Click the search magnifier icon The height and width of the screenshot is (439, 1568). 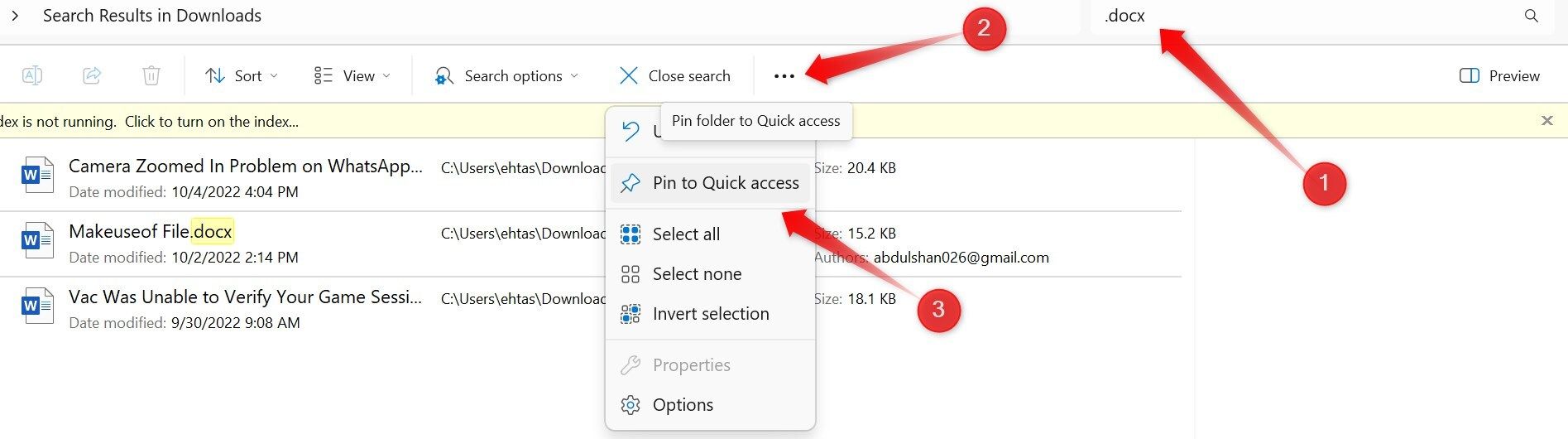pos(1532,16)
